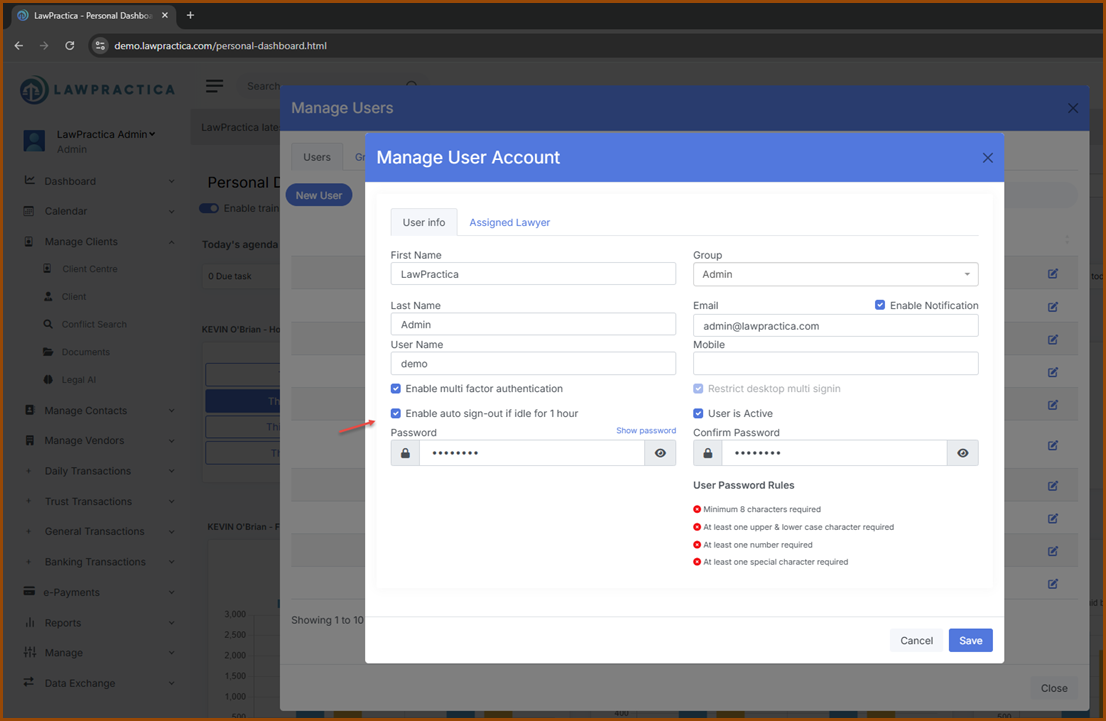Click the e-Payments card icon
Screen dimensions: 1106x721
tap(29, 591)
